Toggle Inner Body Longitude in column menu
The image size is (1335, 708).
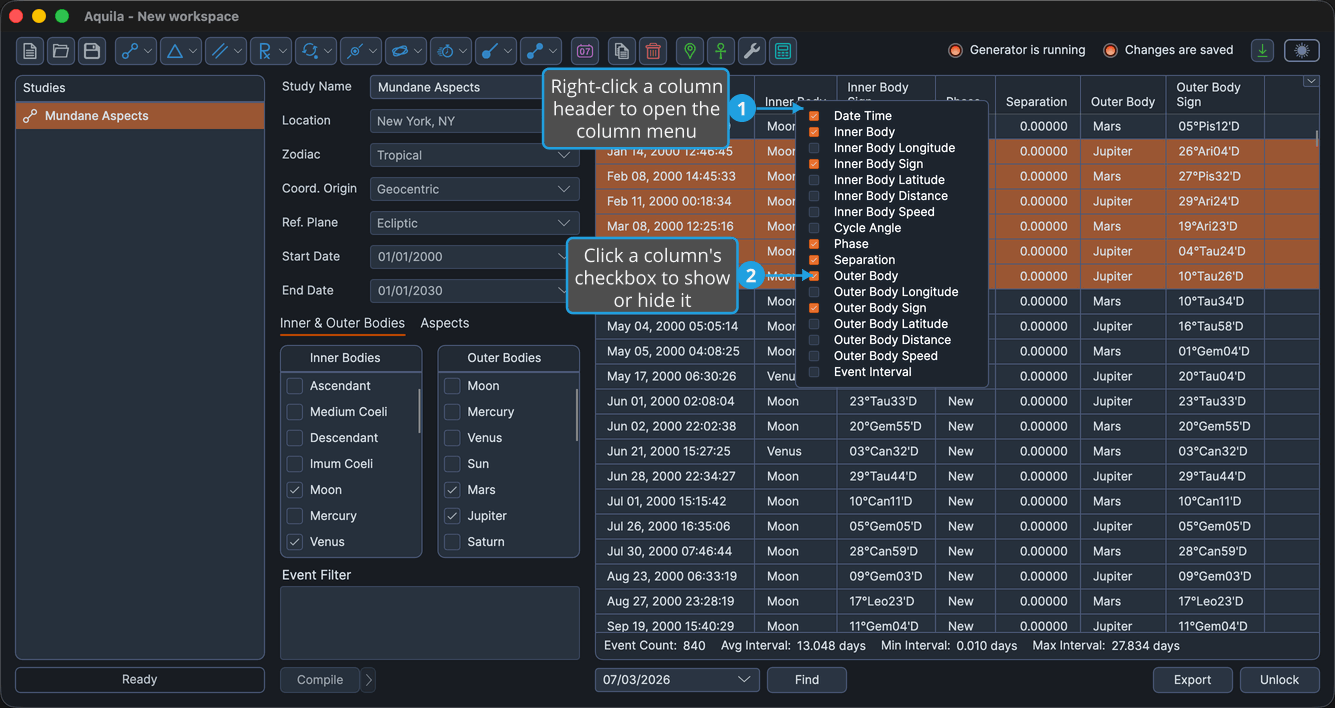(x=814, y=148)
